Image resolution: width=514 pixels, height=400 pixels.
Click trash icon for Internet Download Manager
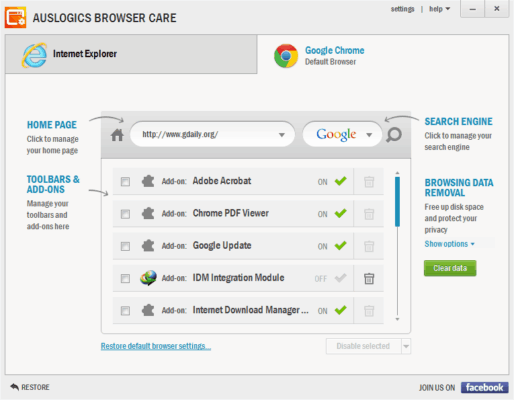point(369,311)
